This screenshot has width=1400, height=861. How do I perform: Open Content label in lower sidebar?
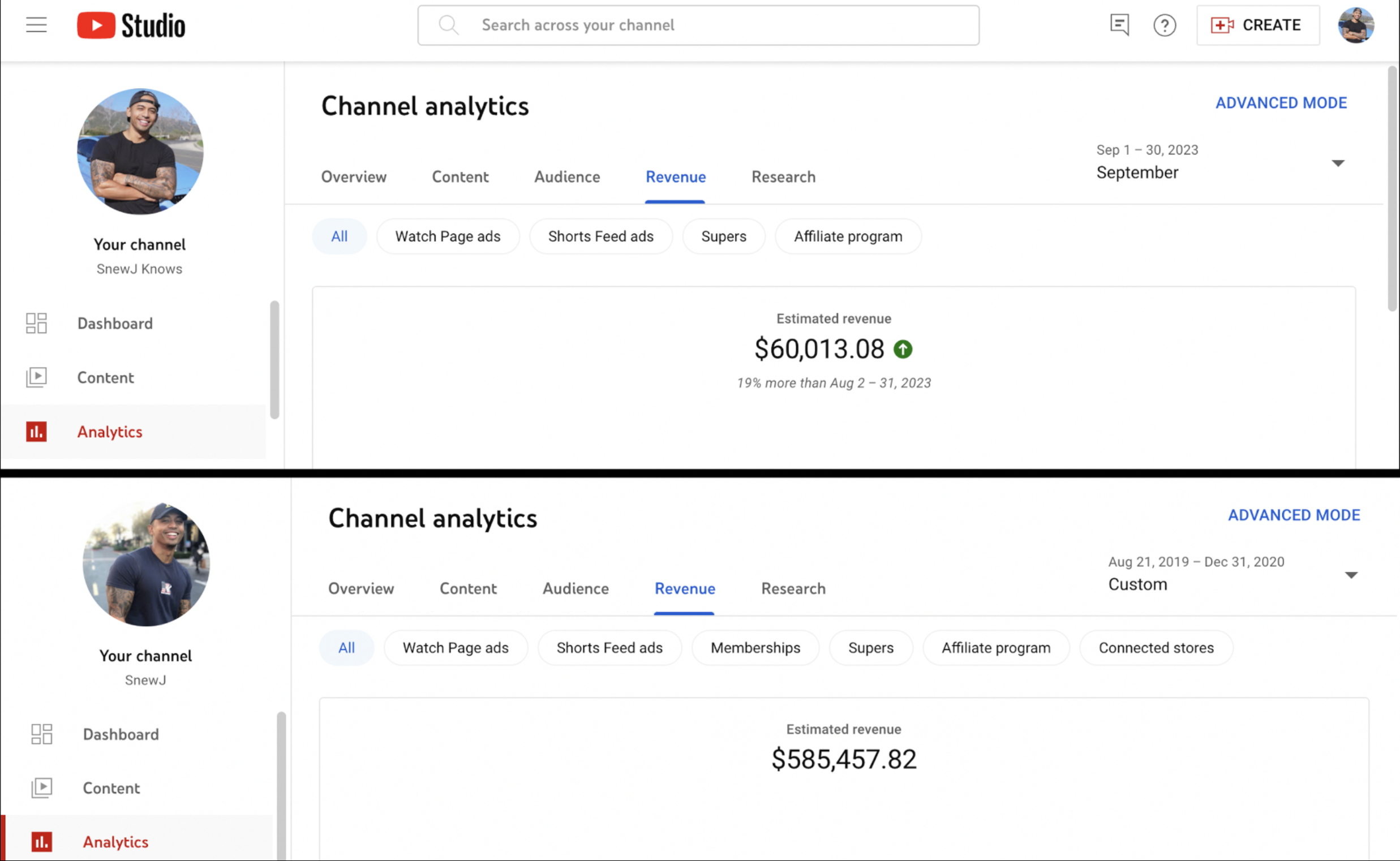pyautogui.click(x=111, y=788)
